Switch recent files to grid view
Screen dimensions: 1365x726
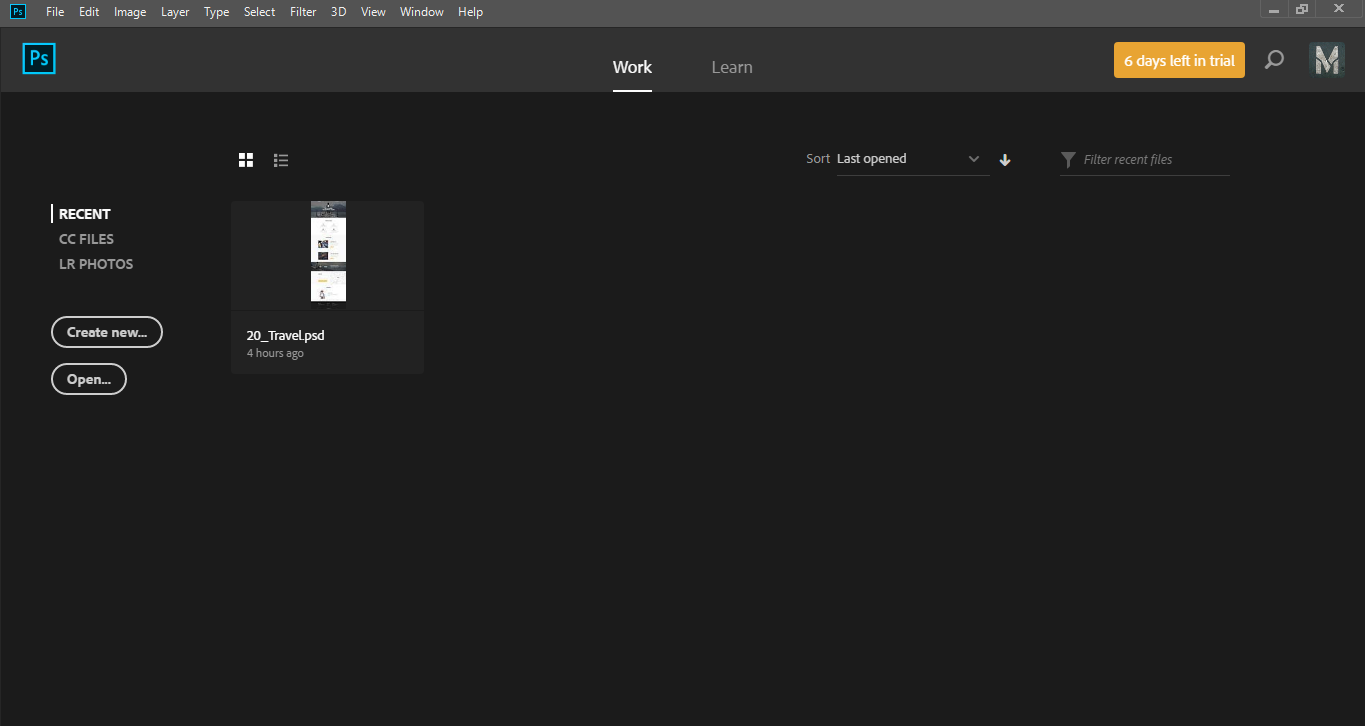click(x=246, y=159)
